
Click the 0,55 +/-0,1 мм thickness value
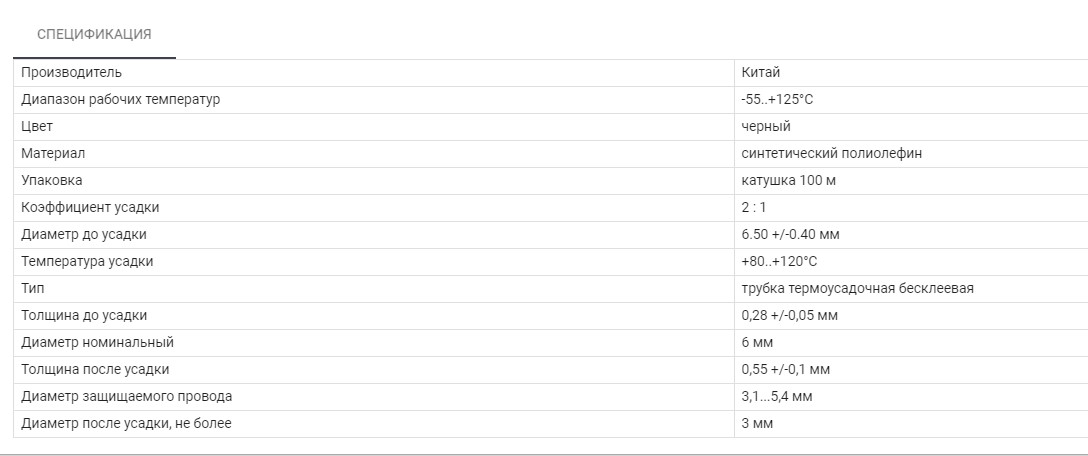(x=786, y=370)
